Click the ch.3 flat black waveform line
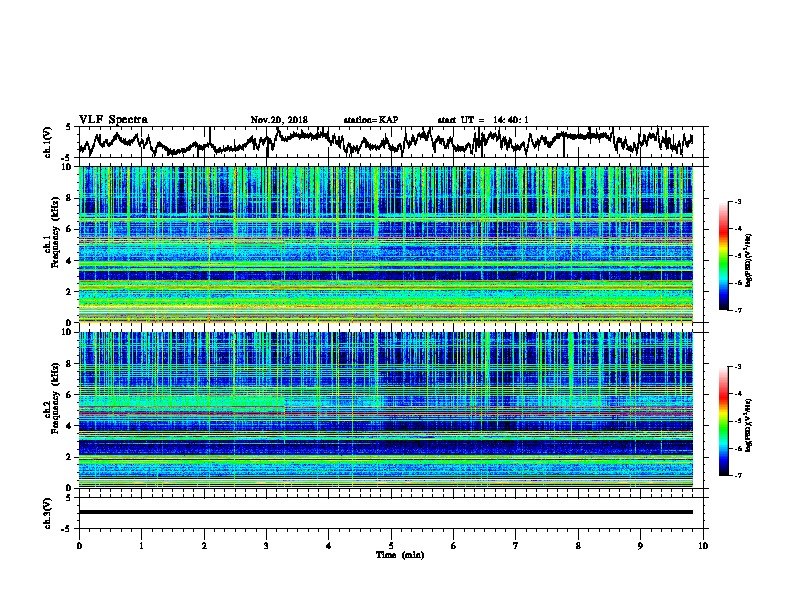The image size is (792, 612). 386,512
